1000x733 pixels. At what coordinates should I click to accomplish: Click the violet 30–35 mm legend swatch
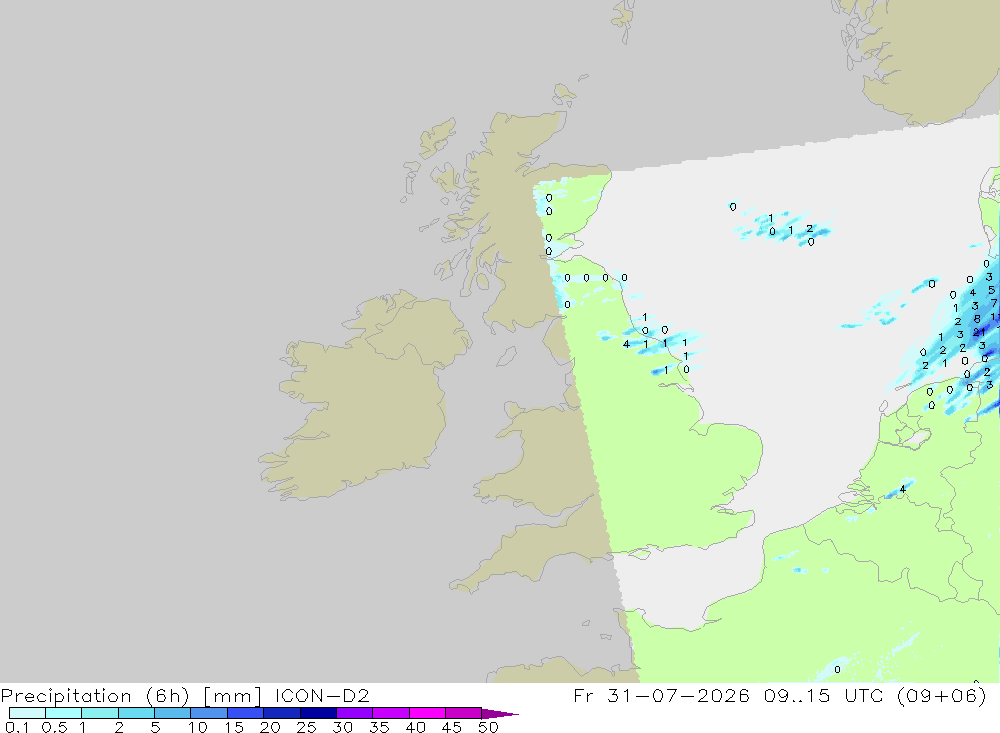click(x=355, y=713)
